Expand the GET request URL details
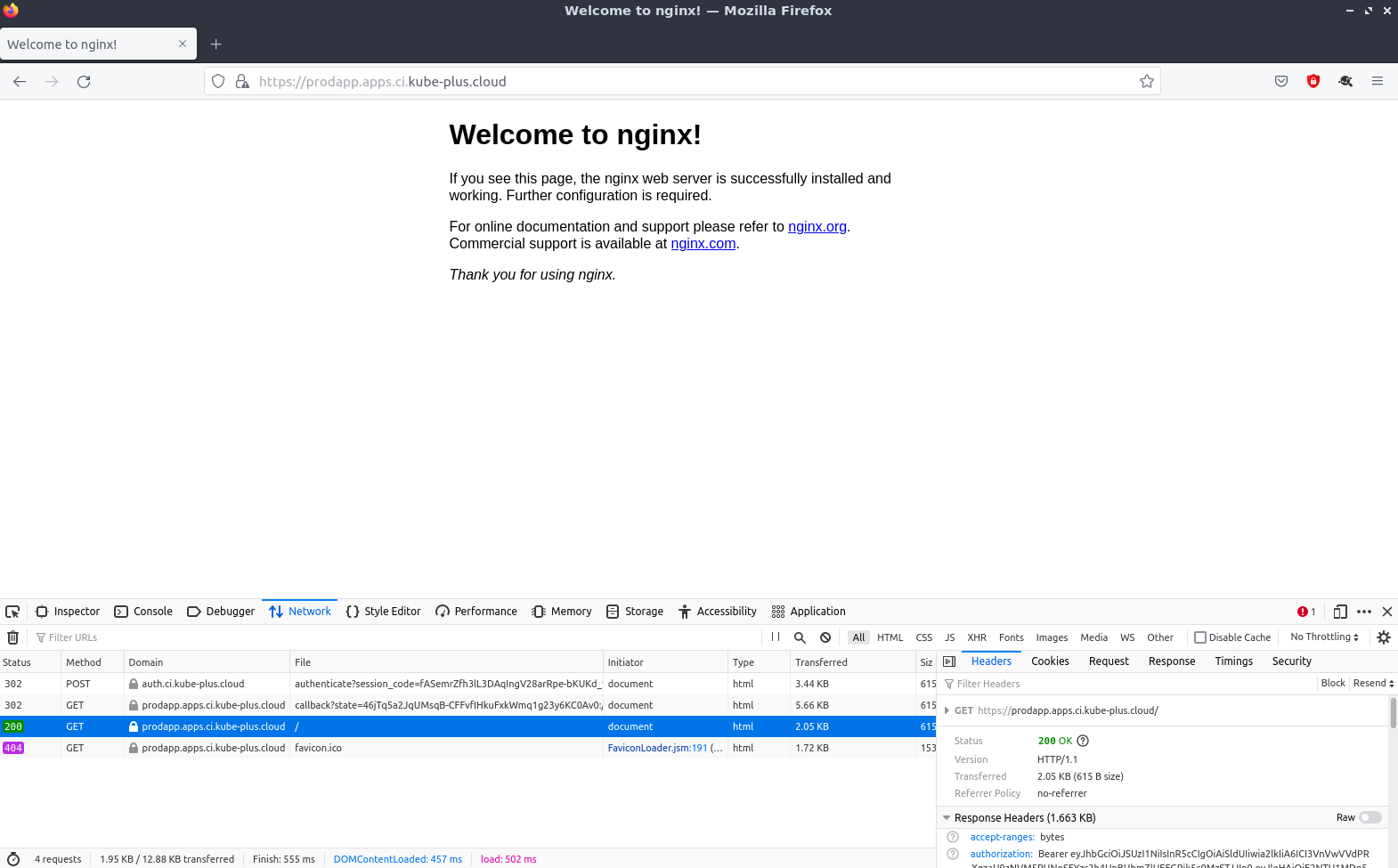 [947, 710]
